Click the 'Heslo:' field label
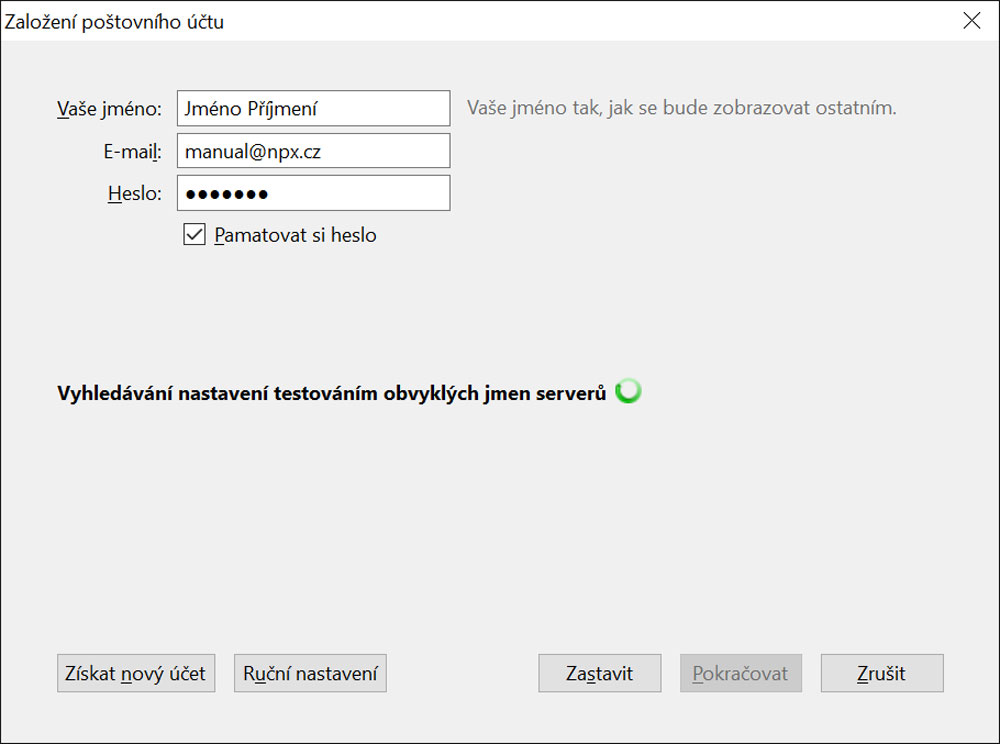Viewport: 1000px width, 744px height. 134,194
